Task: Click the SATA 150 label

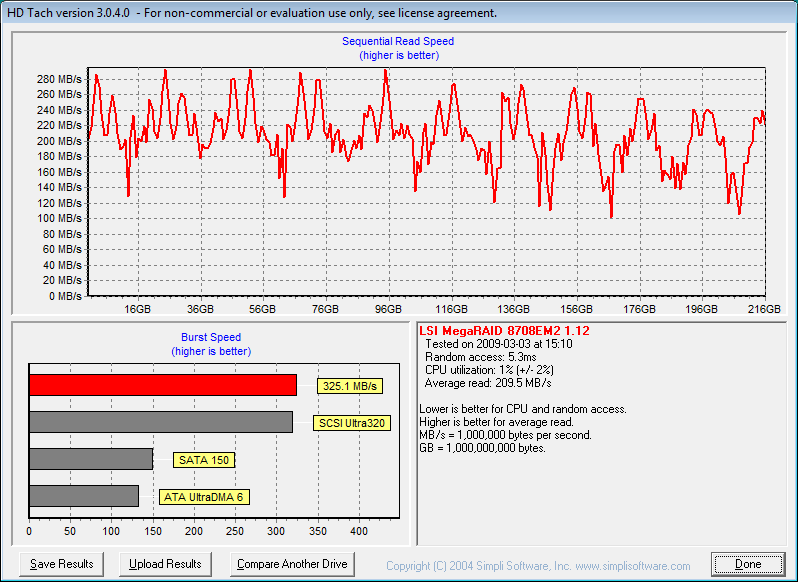Action: tap(204, 460)
